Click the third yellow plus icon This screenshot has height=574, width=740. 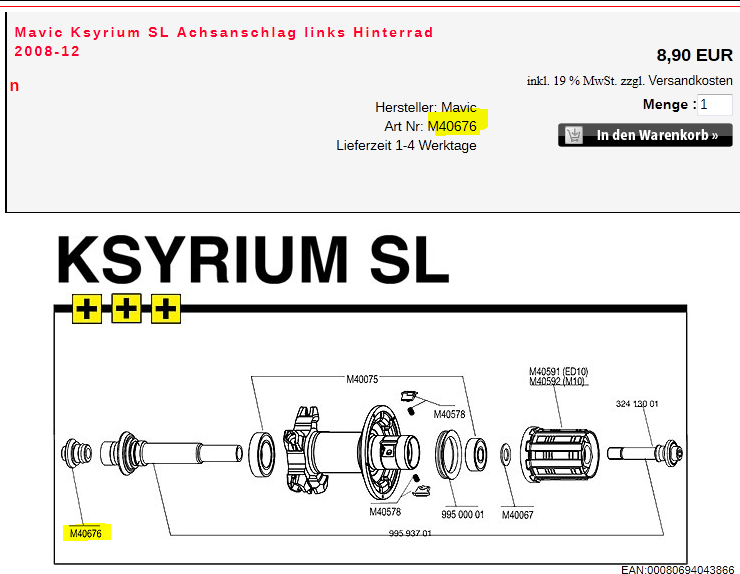point(165,309)
